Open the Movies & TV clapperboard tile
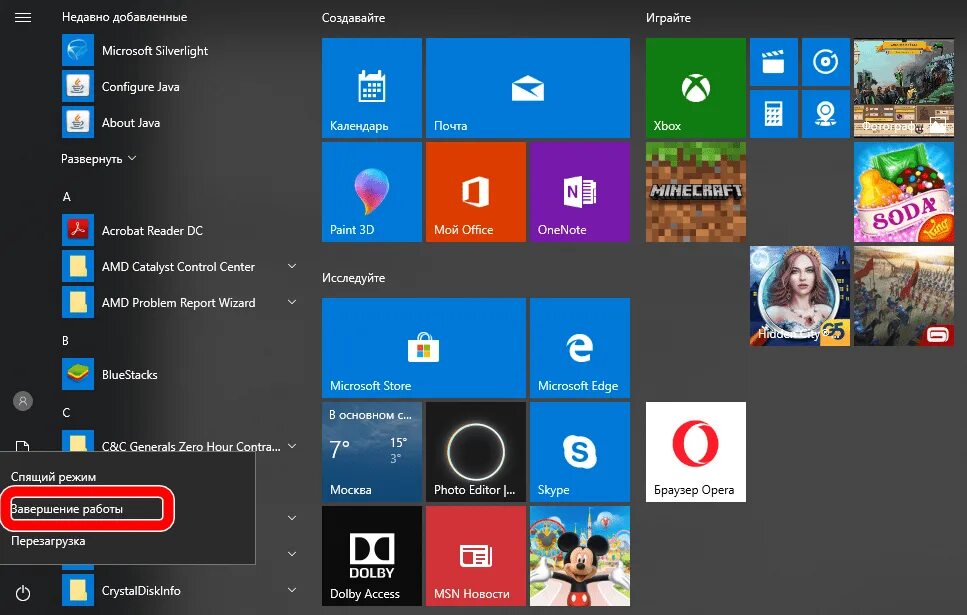The height and width of the screenshot is (615, 967). click(773, 62)
